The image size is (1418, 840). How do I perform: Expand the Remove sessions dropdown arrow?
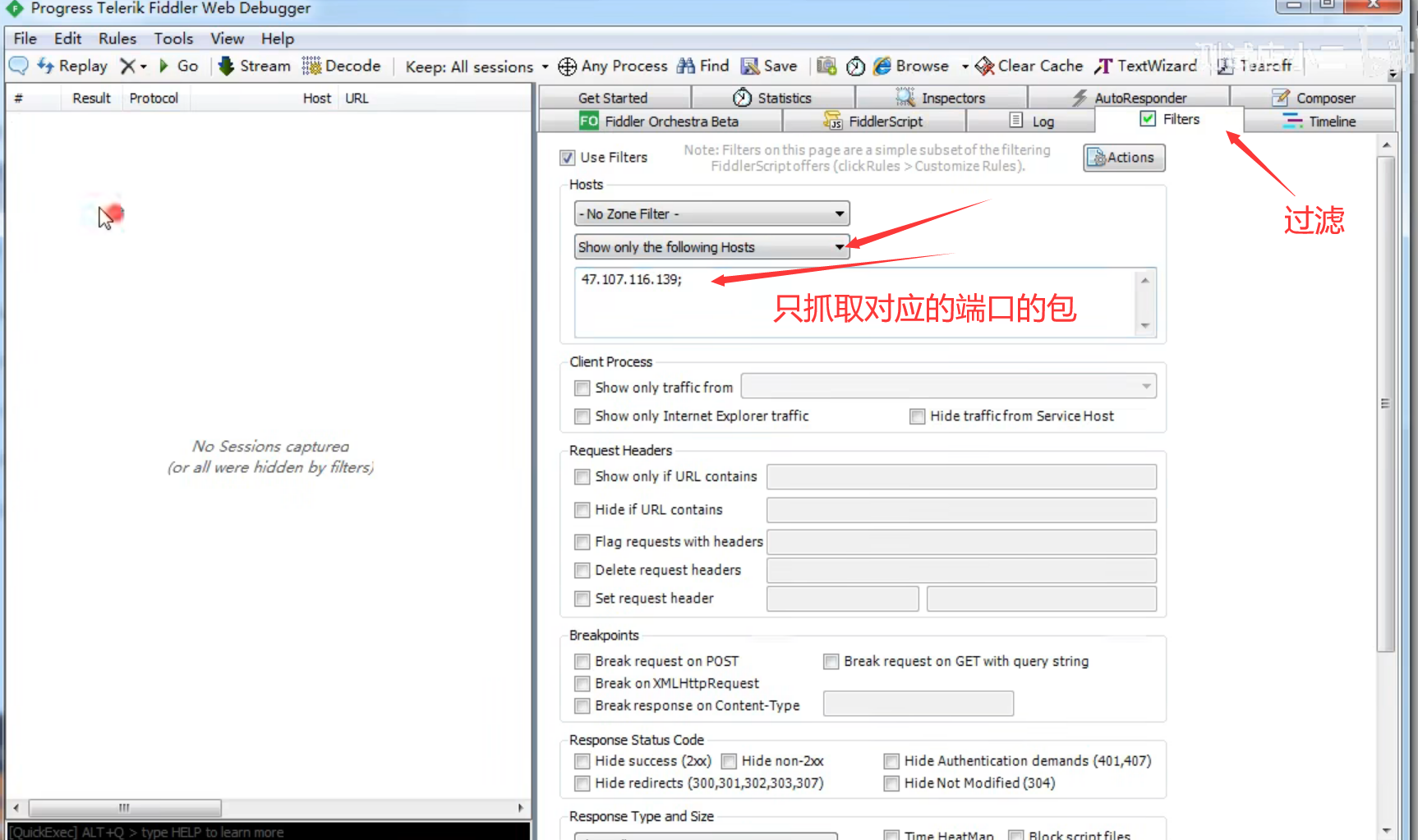click(144, 67)
